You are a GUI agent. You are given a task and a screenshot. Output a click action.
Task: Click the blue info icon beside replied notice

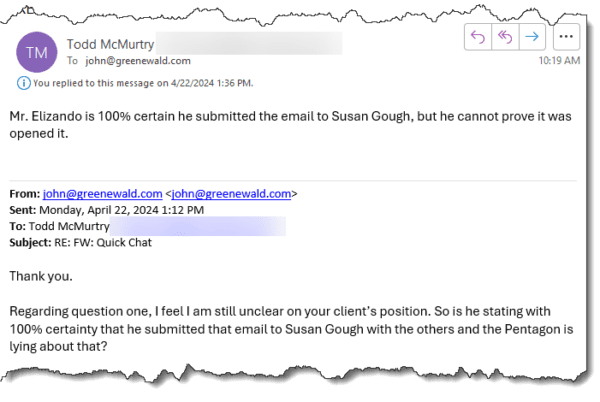[23, 83]
